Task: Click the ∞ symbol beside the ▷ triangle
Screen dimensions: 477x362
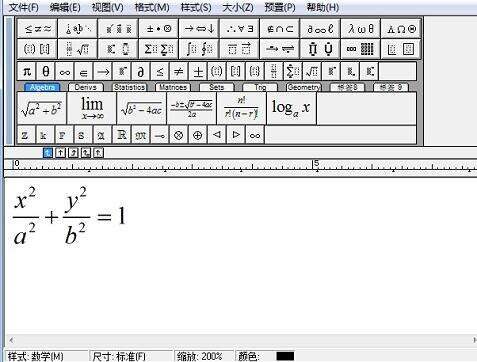Action: coord(255,135)
